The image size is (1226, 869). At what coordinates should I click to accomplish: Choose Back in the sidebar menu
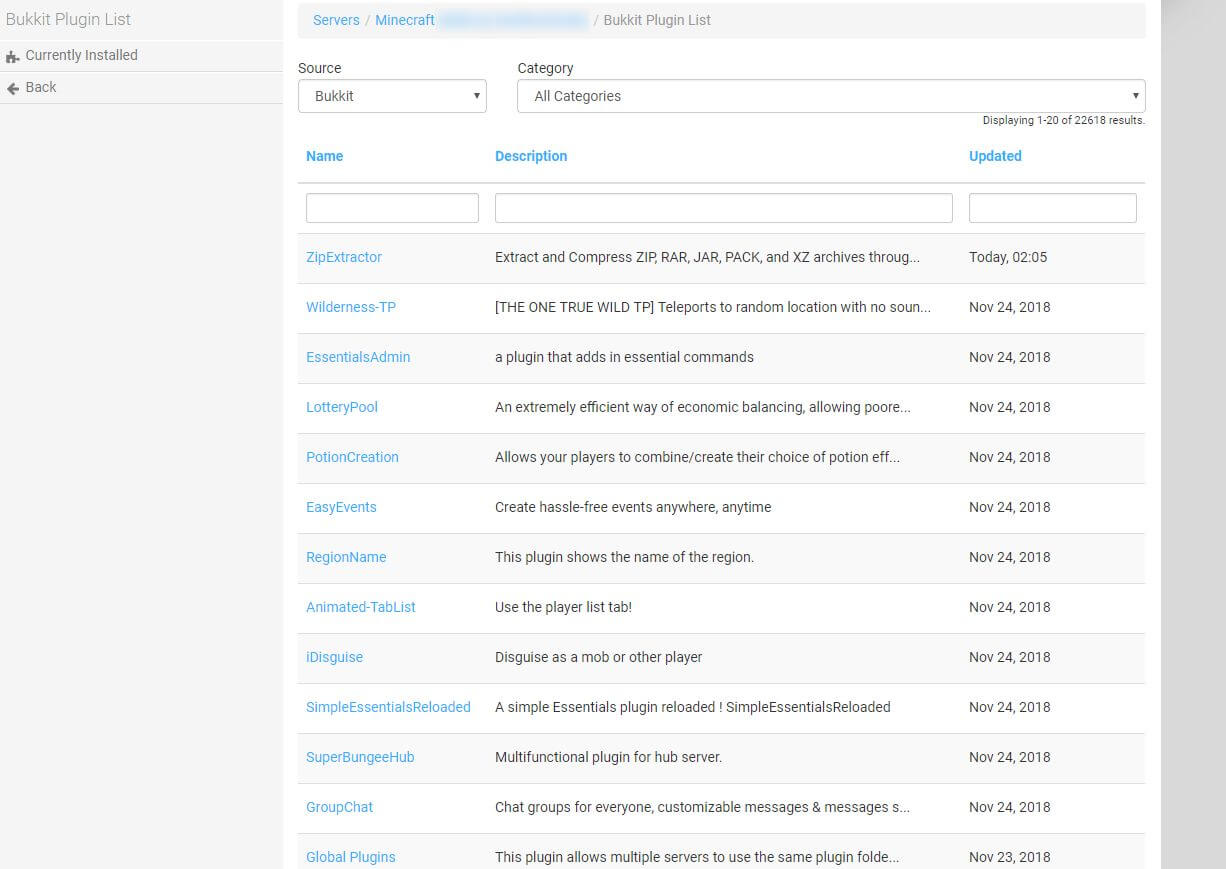40,88
